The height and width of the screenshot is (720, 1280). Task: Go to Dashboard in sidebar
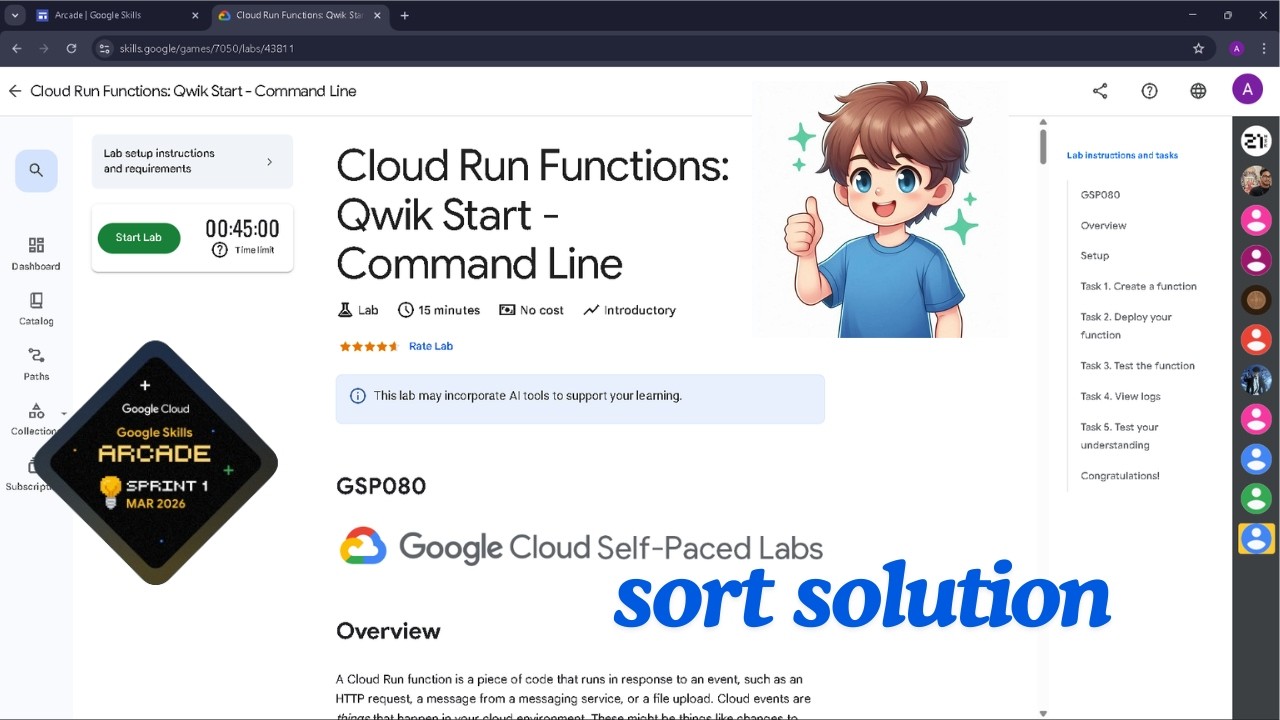click(x=36, y=254)
